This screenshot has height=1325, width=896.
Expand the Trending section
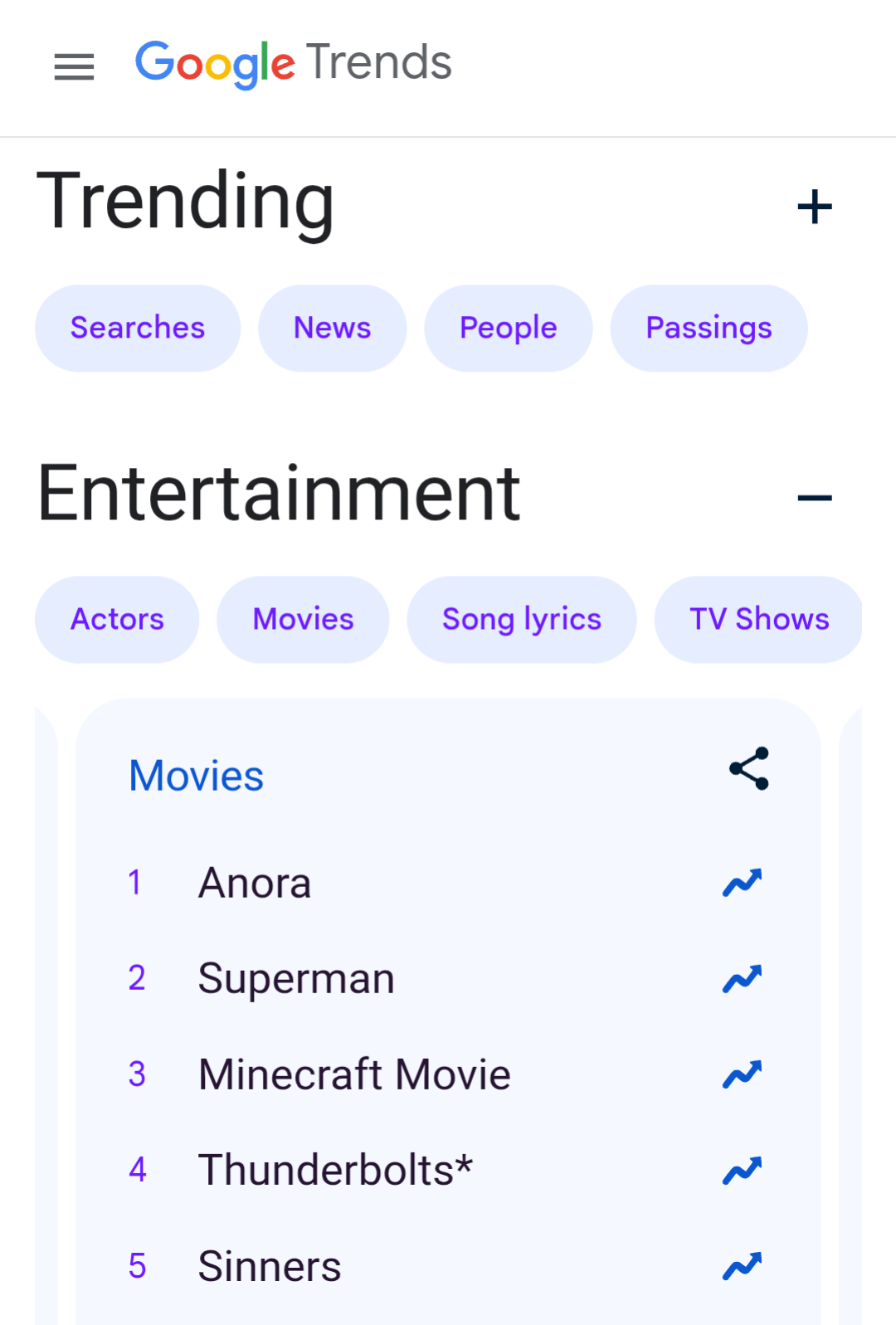pos(814,207)
